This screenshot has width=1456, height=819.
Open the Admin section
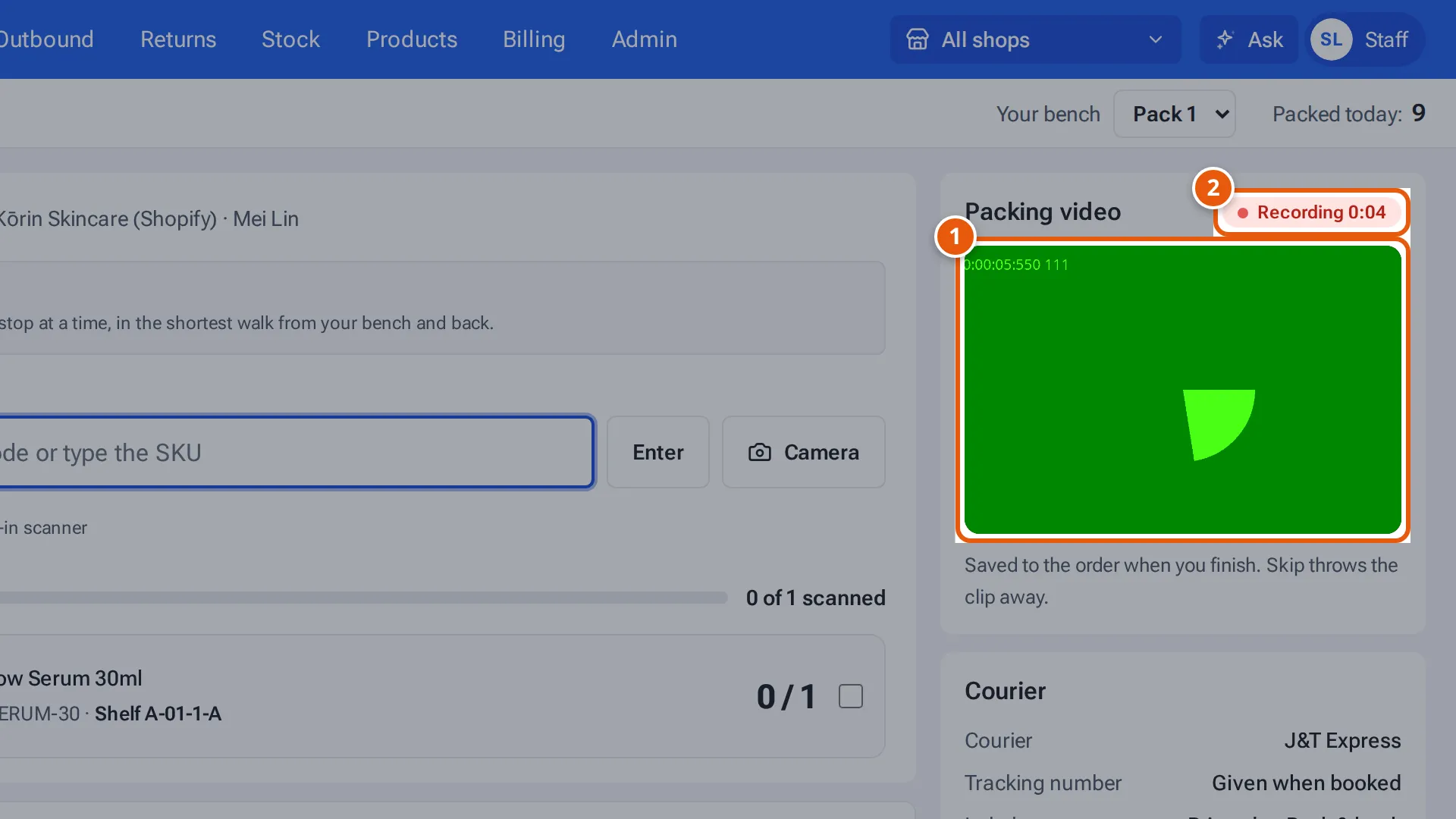tap(645, 39)
